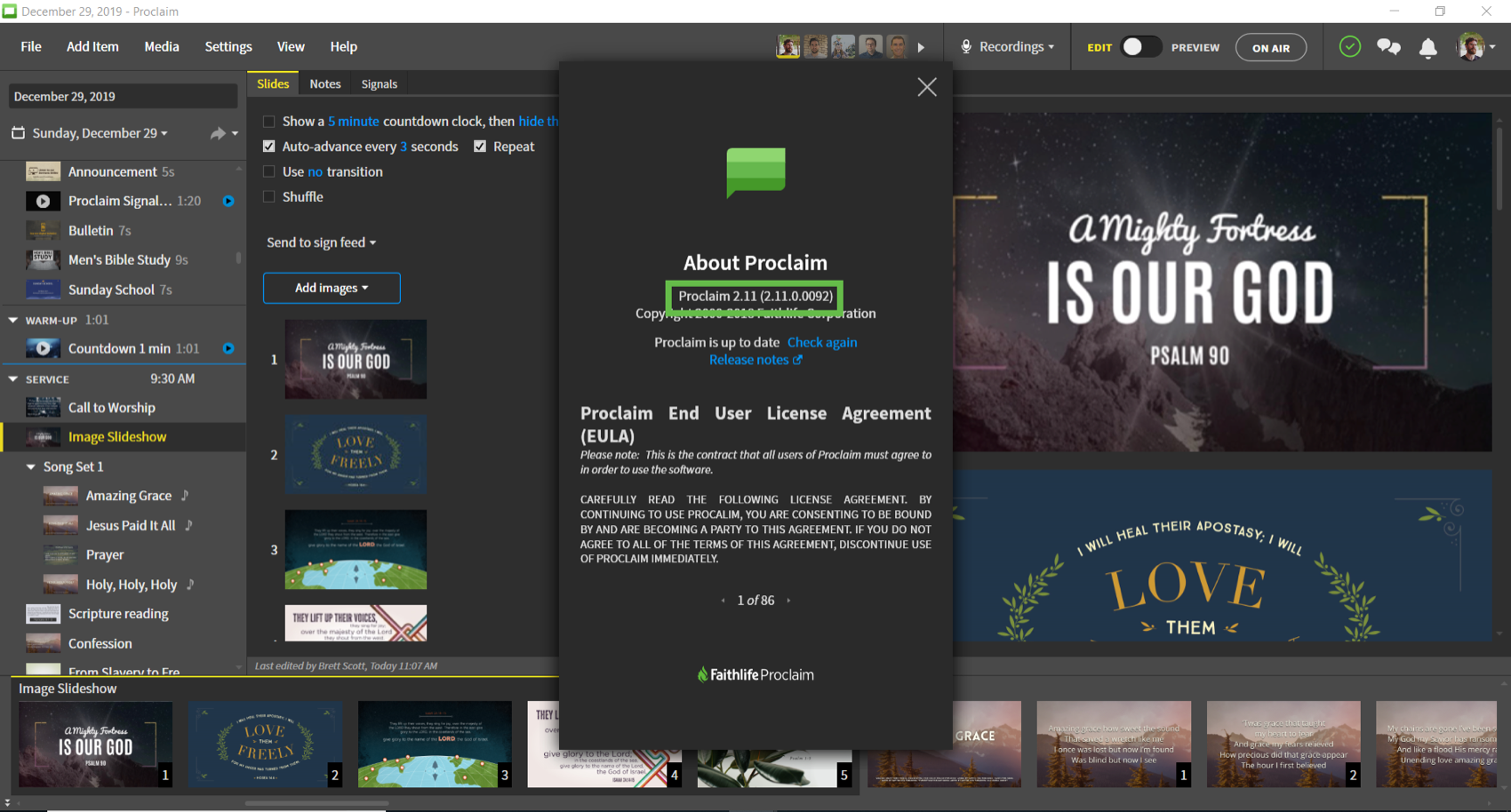Click the green sync status checkmark
The width and height of the screenshot is (1511, 812).
coord(1349,46)
